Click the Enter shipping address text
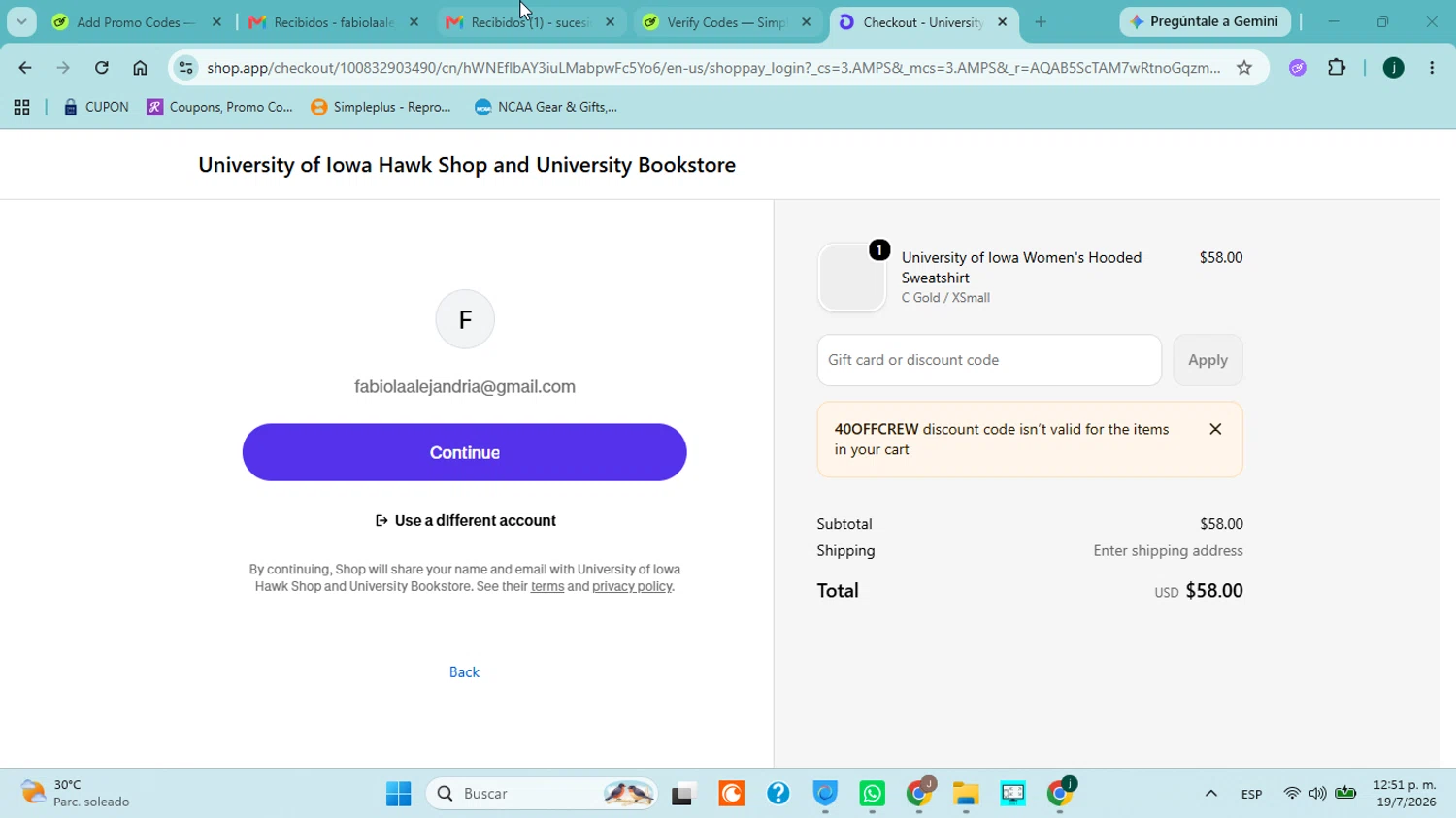This screenshot has width=1456, height=818. coord(1168,551)
